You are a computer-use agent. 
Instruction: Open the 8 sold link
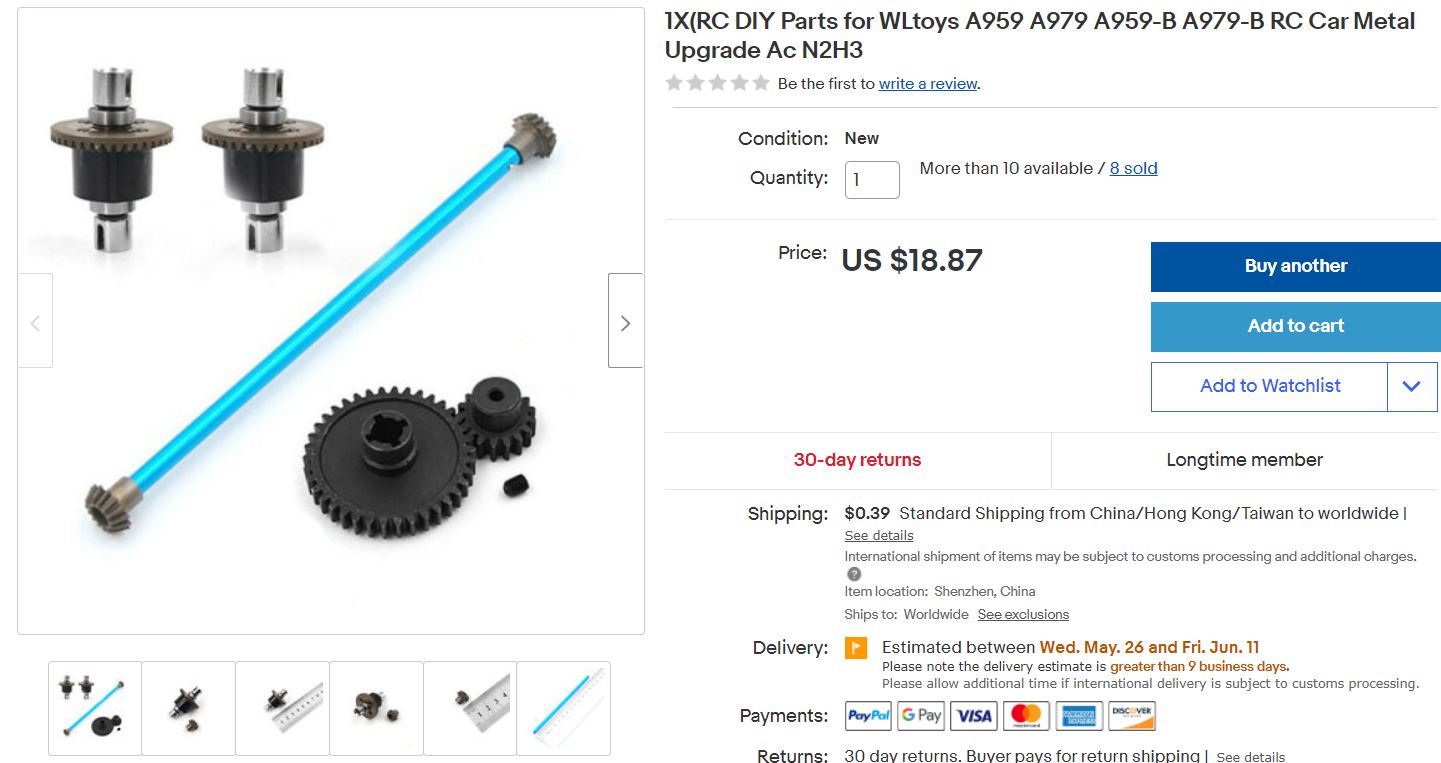[1133, 169]
